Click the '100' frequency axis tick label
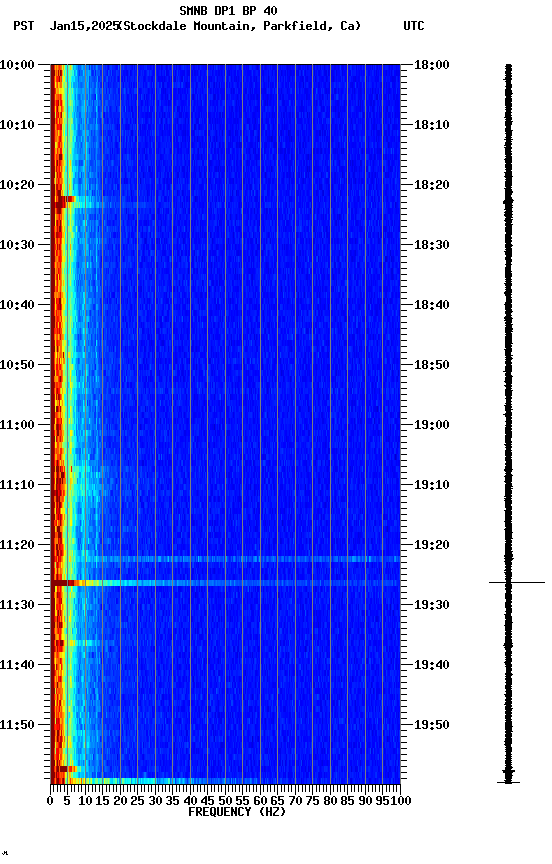 (x=401, y=802)
